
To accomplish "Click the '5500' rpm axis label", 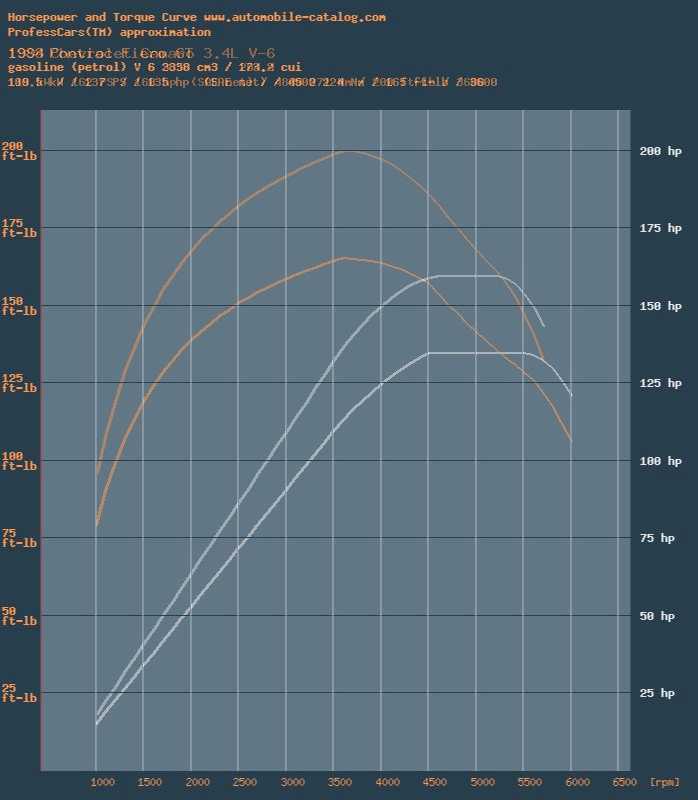I will [x=530, y=782].
